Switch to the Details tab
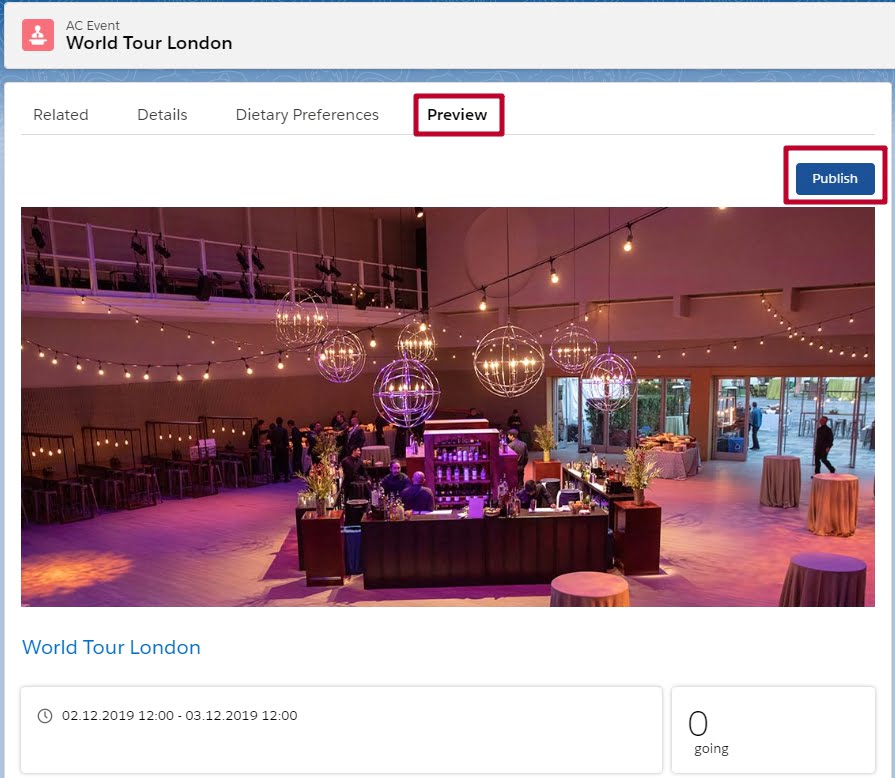Image resolution: width=895 pixels, height=778 pixels. pyautogui.click(x=162, y=115)
